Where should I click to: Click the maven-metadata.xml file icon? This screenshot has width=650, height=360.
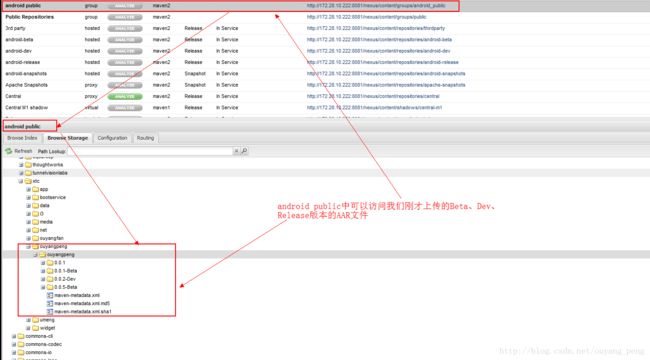pyautogui.click(x=50, y=295)
